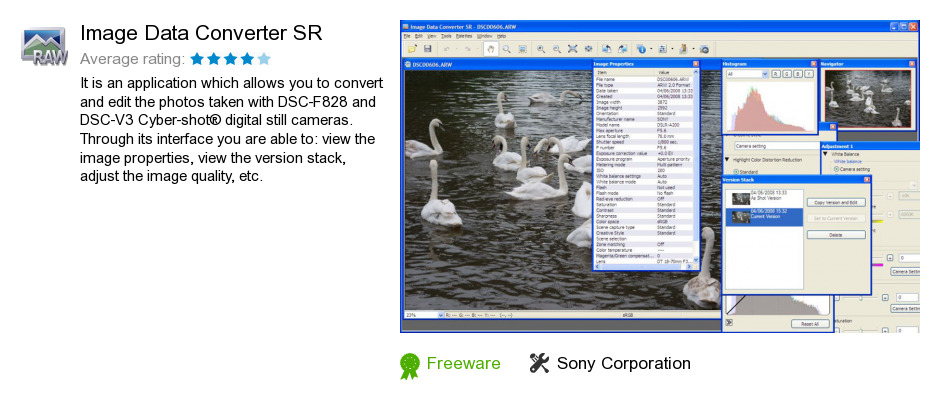Image resolution: width=940 pixels, height=410 pixels.
Task: Toggle the Y luminance channel in Histogram
Action: click(x=809, y=74)
